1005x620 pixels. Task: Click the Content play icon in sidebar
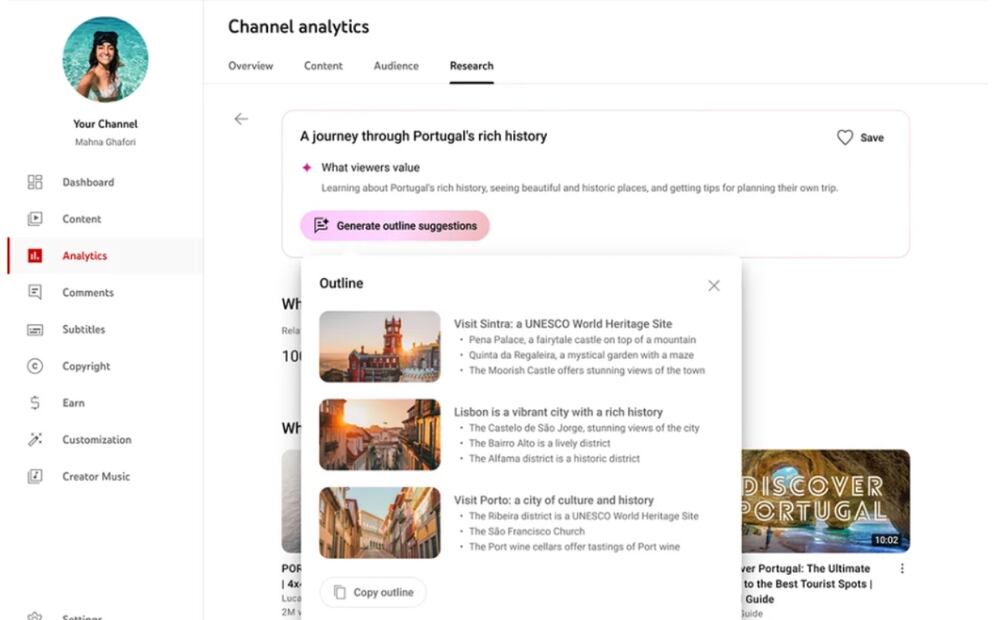[x=35, y=219]
